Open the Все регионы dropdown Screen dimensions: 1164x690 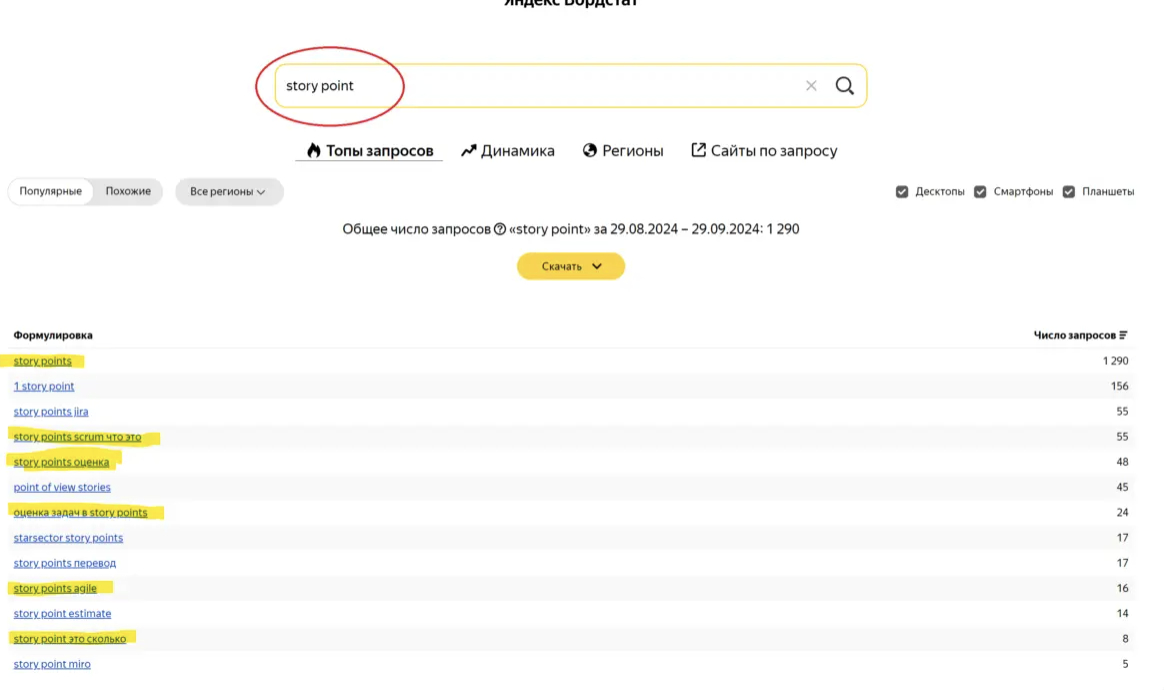(228, 192)
